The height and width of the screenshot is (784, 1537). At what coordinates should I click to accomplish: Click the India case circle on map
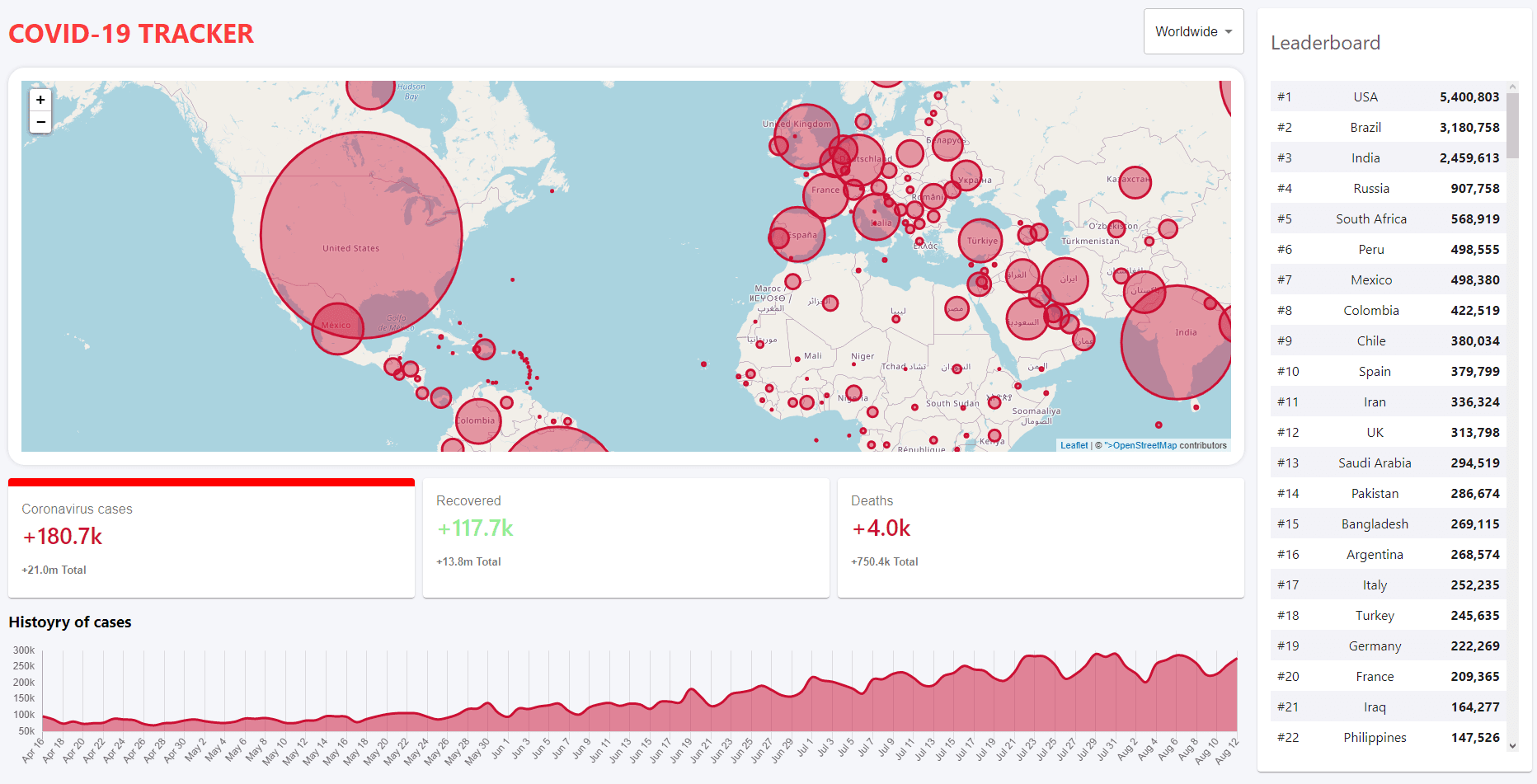(x=1179, y=342)
